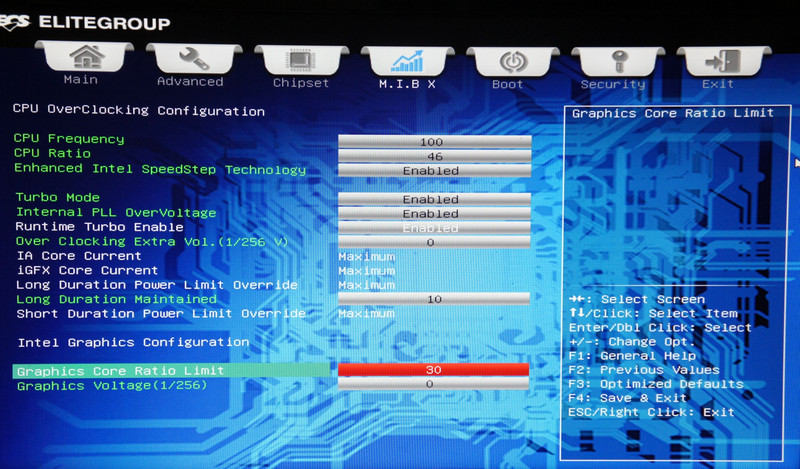The width and height of the screenshot is (800, 469).
Task: Select the Runtime Turbo Enable label
Action: (x=99, y=227)
